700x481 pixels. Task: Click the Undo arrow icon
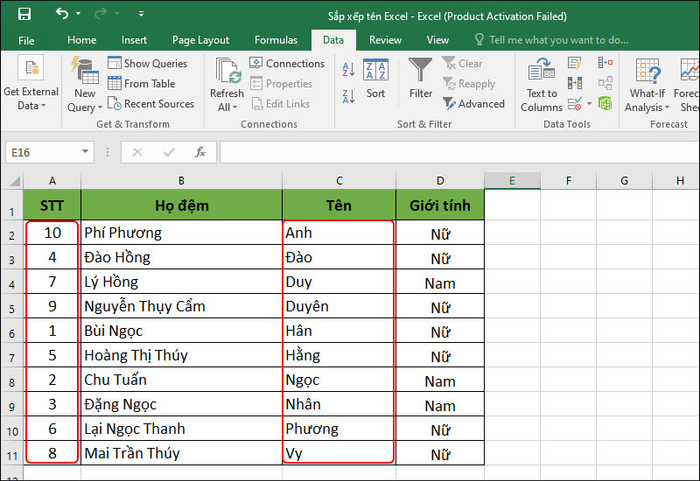tap(62, 14)
